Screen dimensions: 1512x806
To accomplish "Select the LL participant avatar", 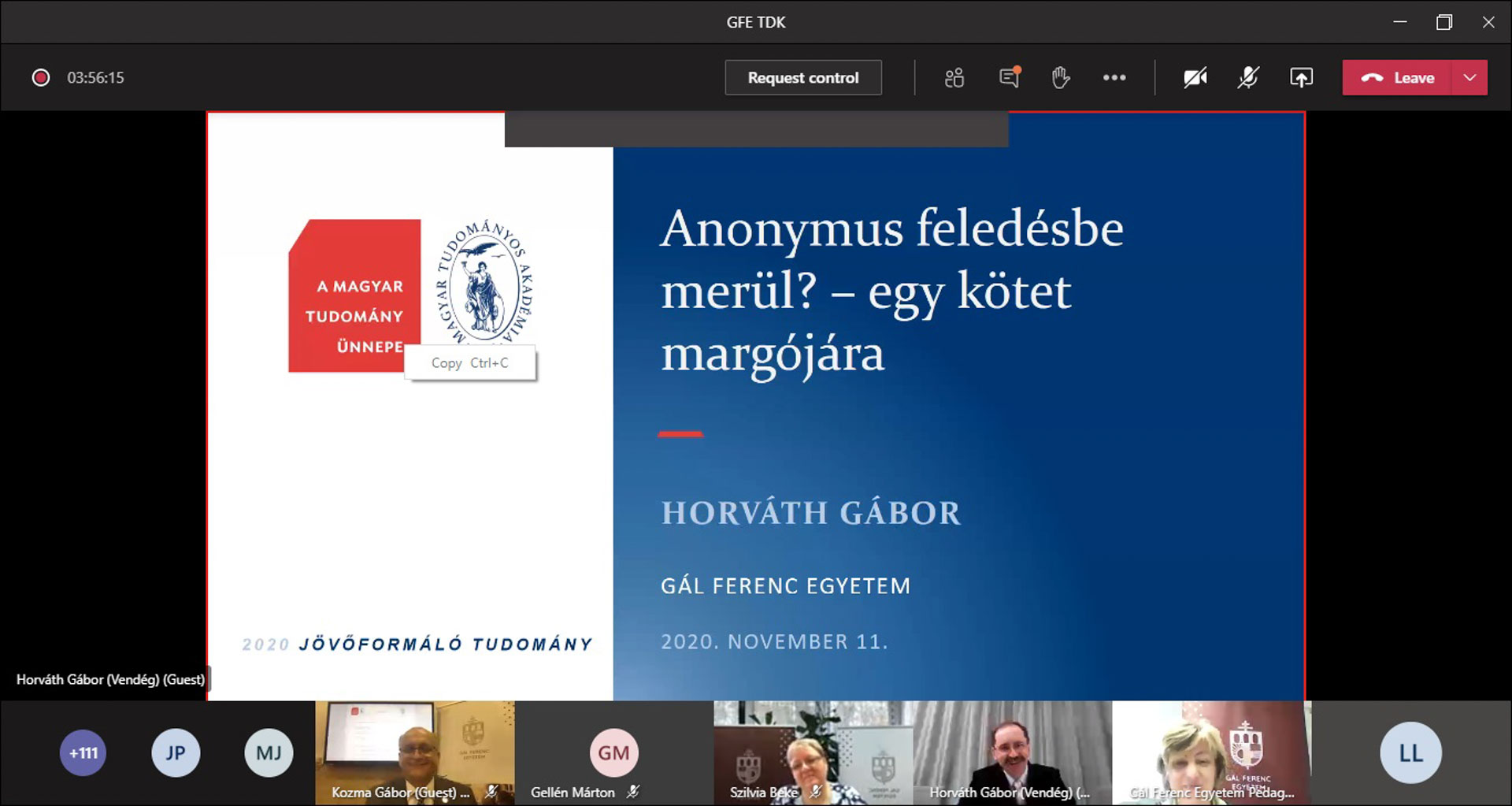I will [x=1410, y=752].
